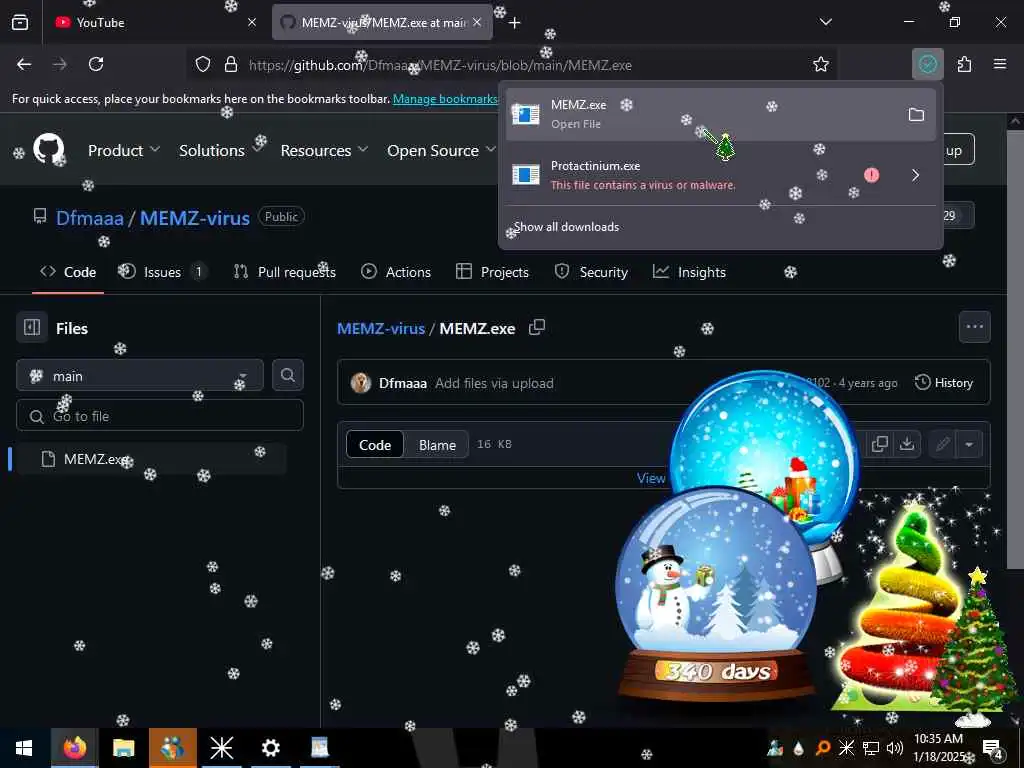This screenshot has width=1024, height=768.
Task: Copy file path next to MEMZ.exe
Action: (537, 327)
